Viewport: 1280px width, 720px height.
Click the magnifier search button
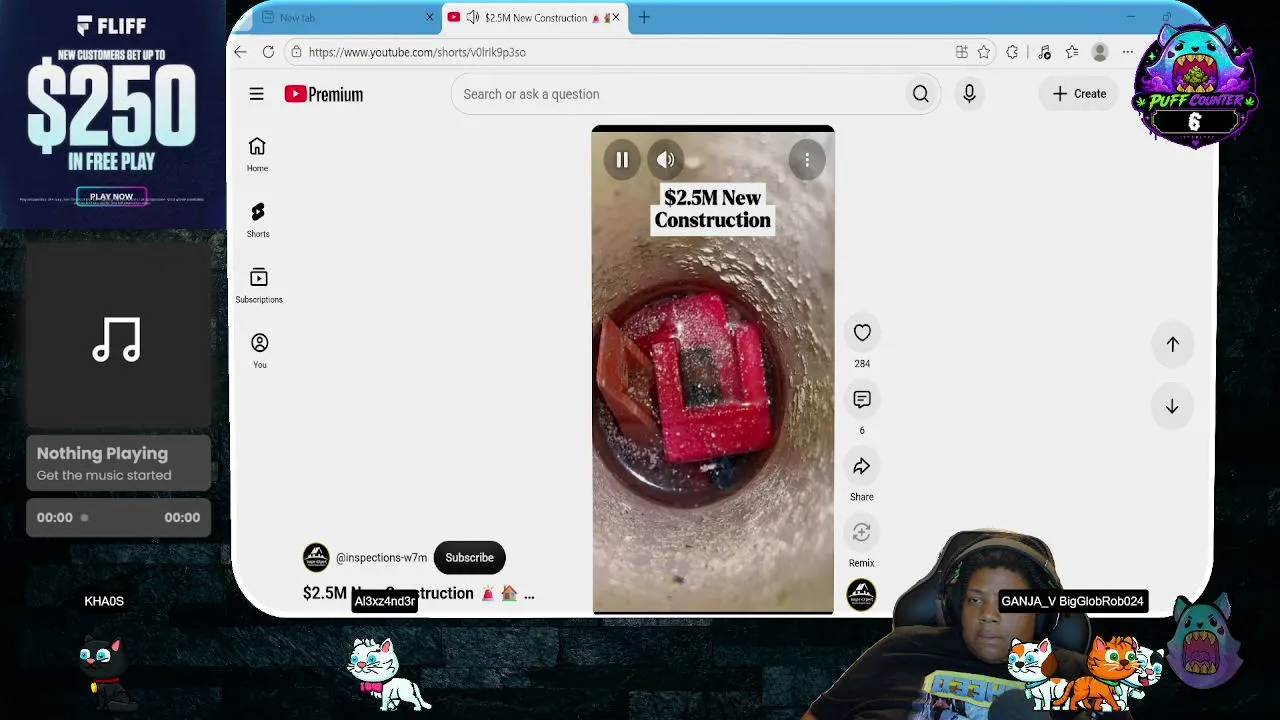pos(920,94)
